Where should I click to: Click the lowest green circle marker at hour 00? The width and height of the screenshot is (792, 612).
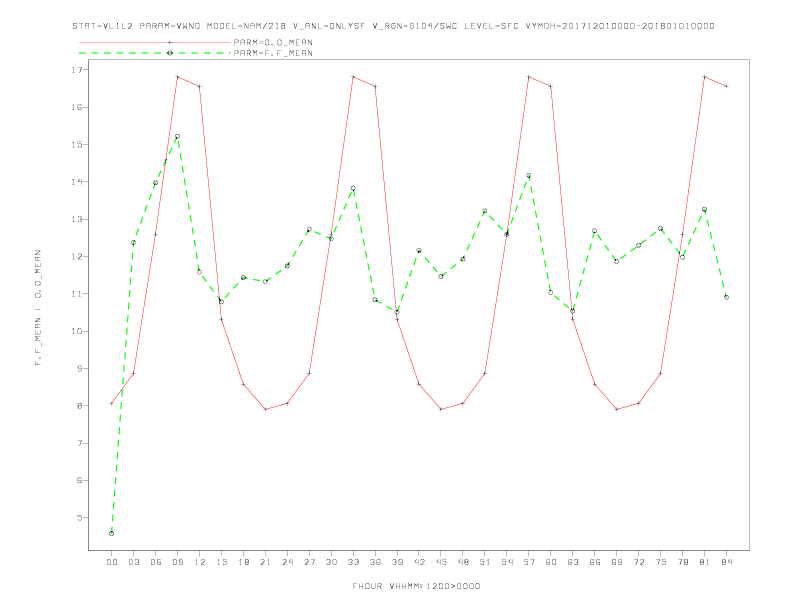pyautogui.click(x=112, y=533)
